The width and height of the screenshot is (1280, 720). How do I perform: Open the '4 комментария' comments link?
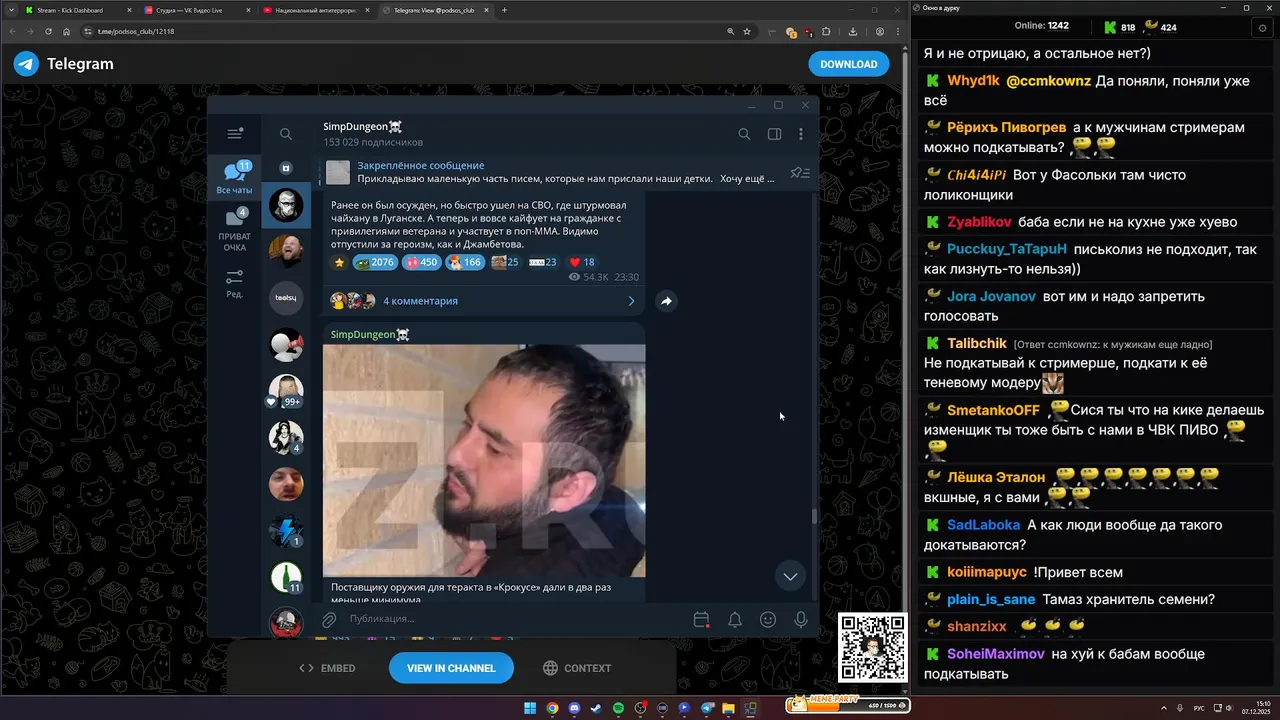[x=420, y=301]
